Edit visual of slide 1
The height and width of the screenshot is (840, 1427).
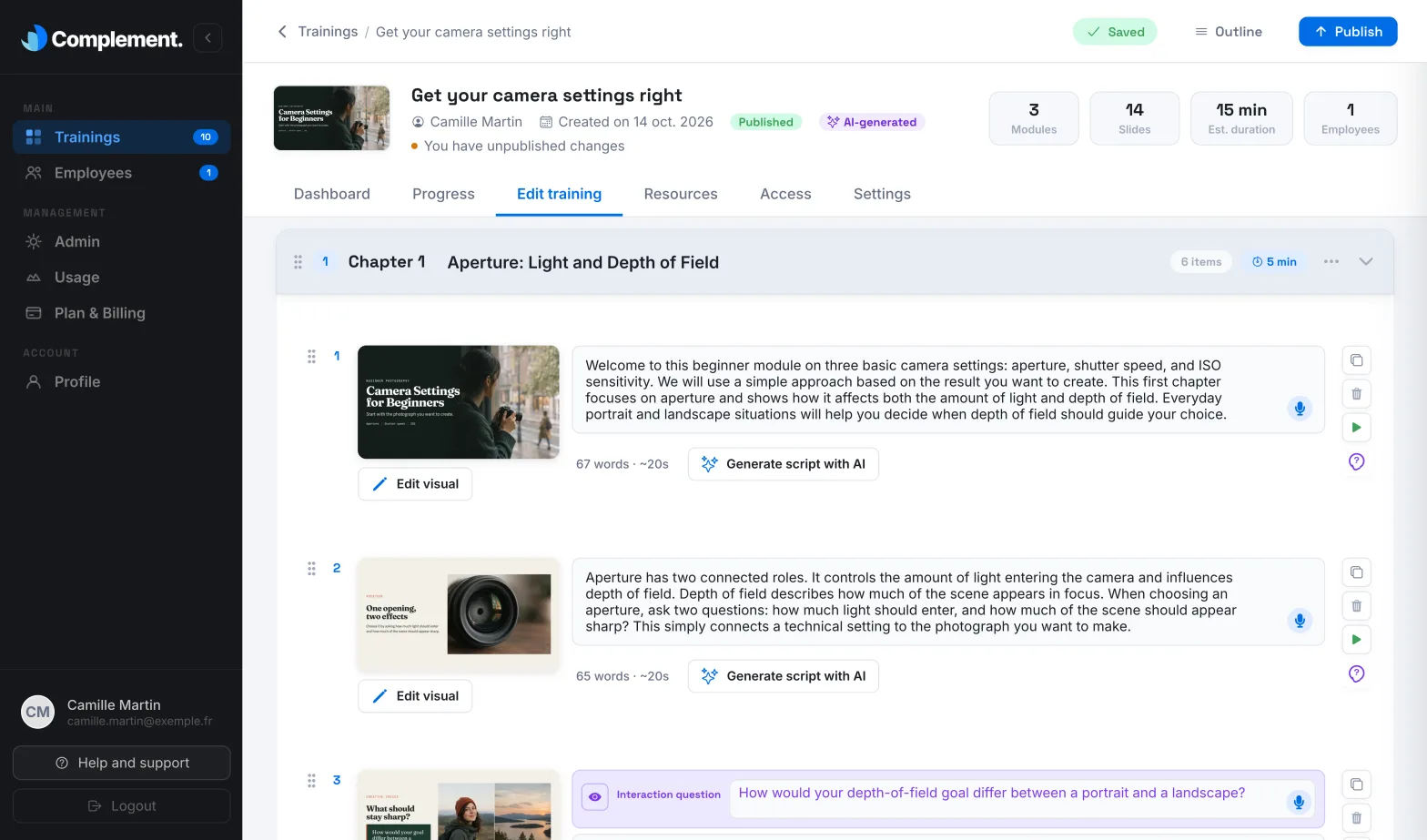point(415,484)
